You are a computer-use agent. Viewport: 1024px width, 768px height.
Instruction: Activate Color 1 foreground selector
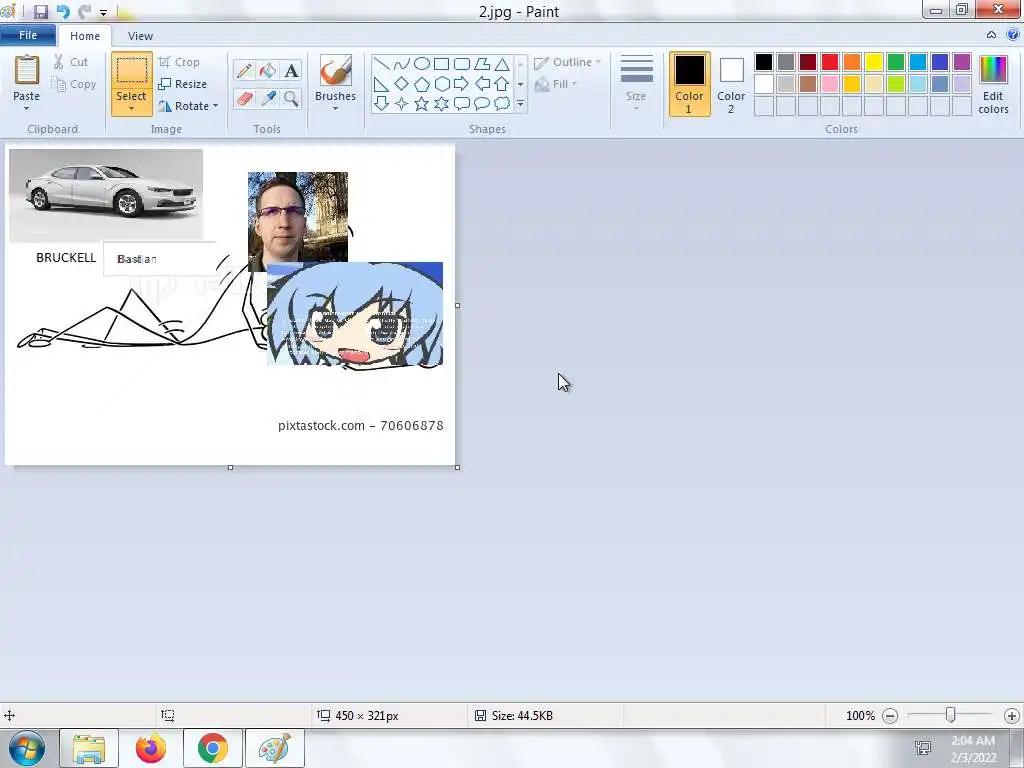click(689, 84)
